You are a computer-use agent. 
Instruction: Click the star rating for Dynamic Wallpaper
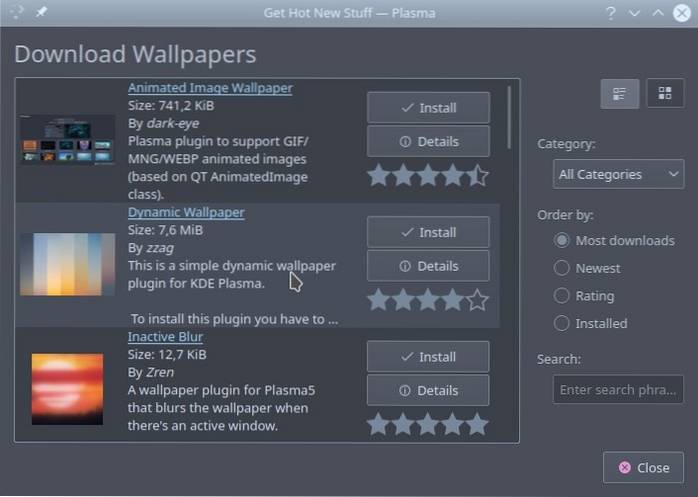(427, 300)
